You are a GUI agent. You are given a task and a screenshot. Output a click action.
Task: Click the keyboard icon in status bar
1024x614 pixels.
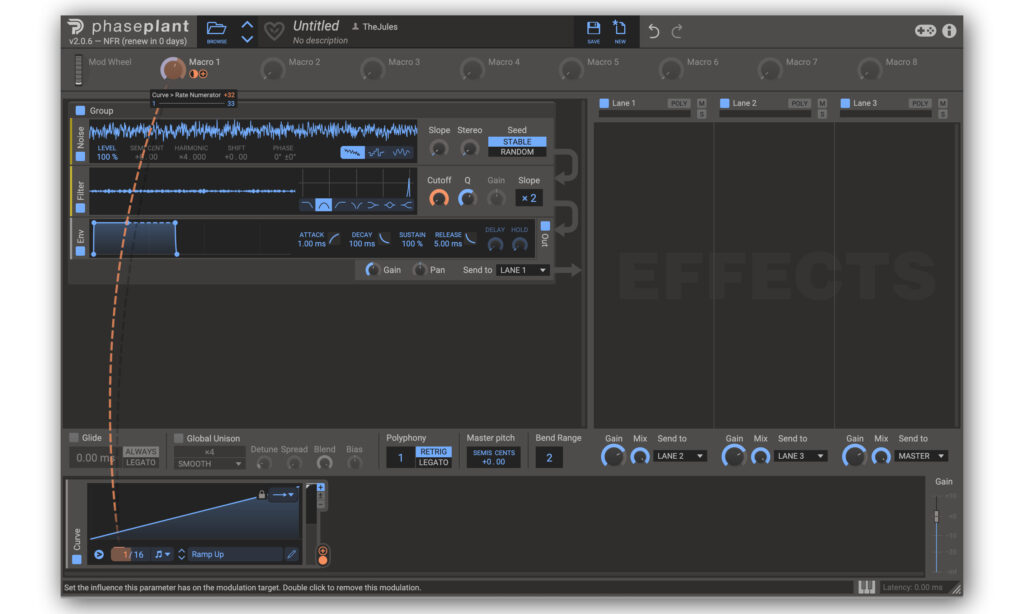point(867,587)
